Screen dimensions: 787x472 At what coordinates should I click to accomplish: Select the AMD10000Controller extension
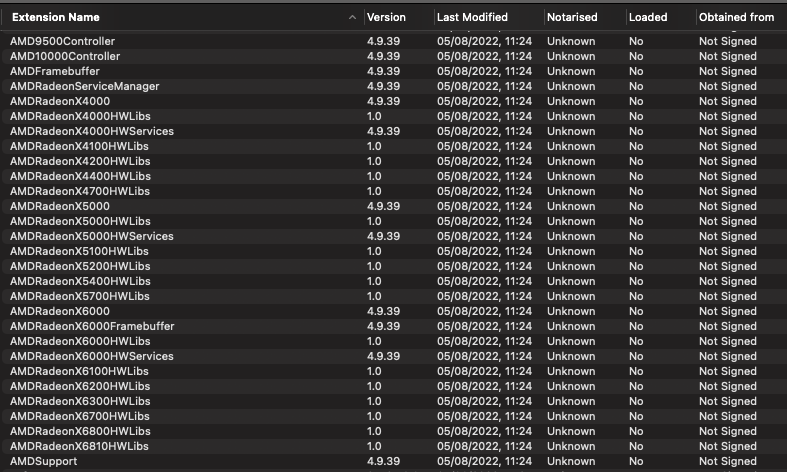click(394, 56)
